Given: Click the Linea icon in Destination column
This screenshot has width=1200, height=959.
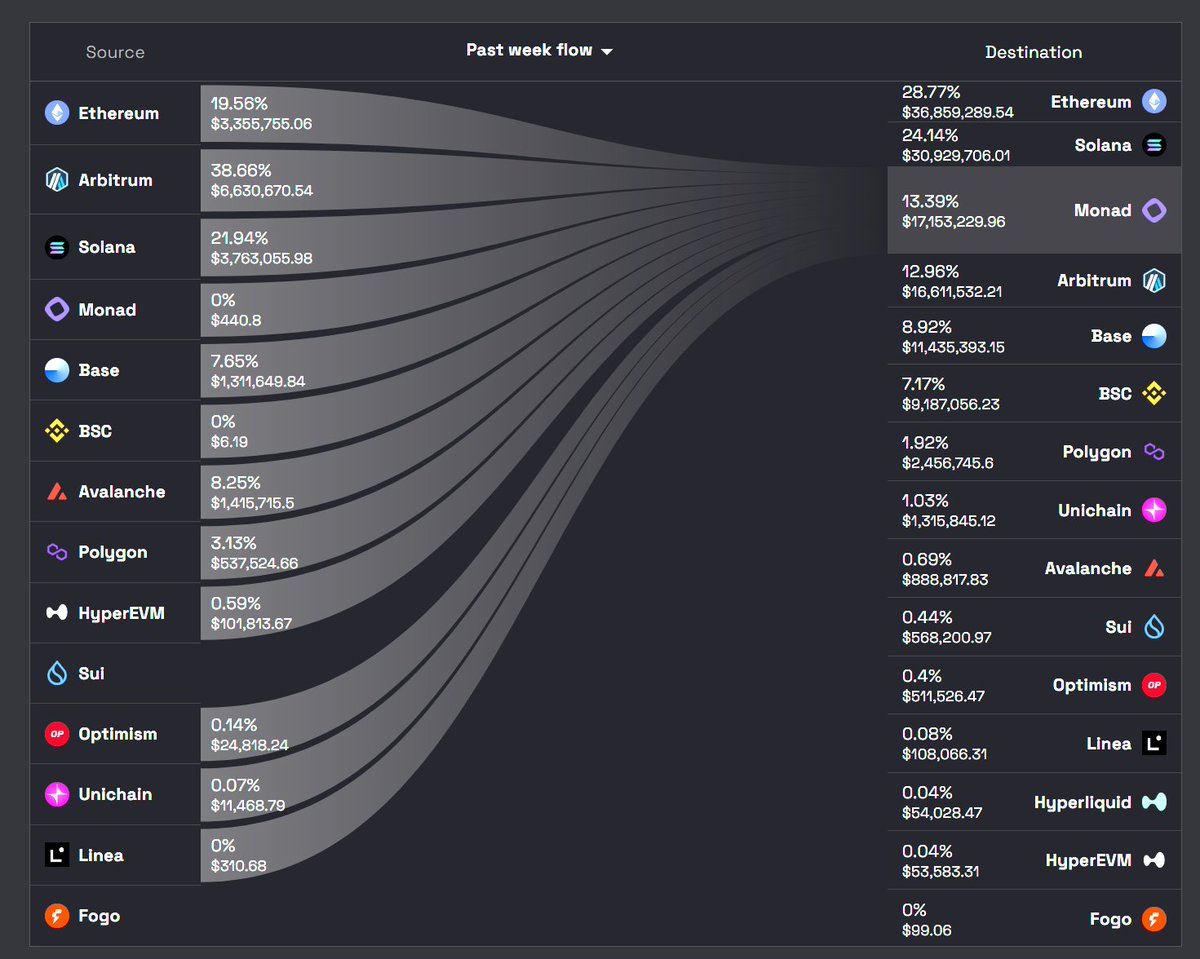Looking at the screenshot, I should tap(1154, 743).
